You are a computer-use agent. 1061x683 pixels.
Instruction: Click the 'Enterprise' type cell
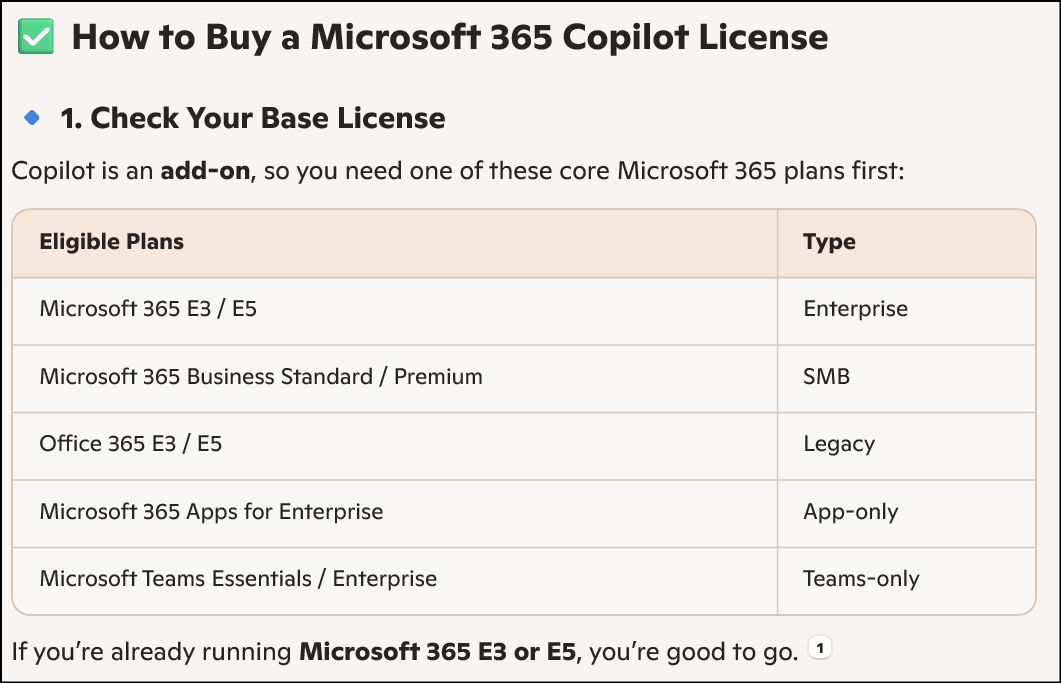(855, 309)
